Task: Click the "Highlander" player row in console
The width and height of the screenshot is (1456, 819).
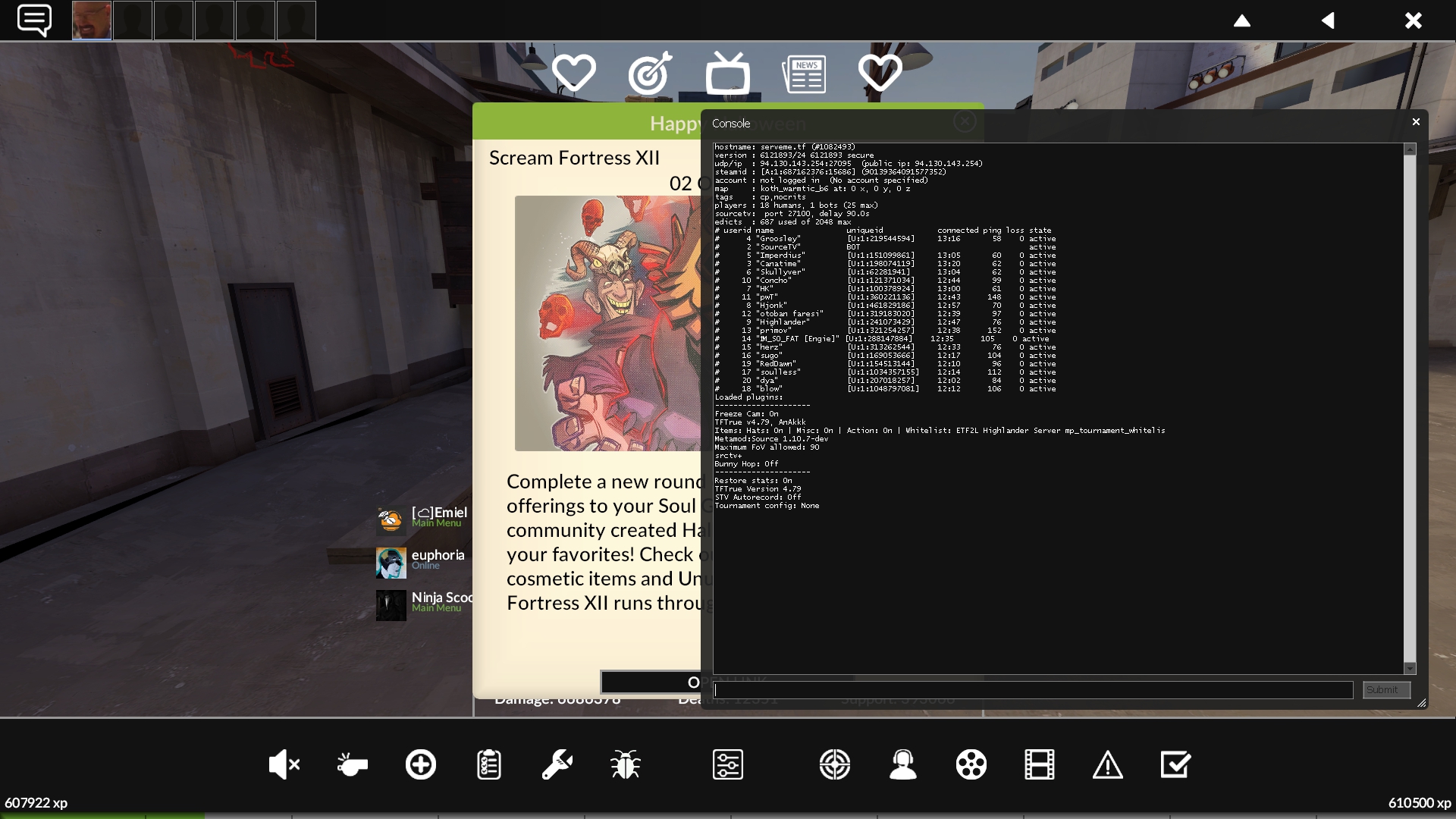Action: point(885,322)
